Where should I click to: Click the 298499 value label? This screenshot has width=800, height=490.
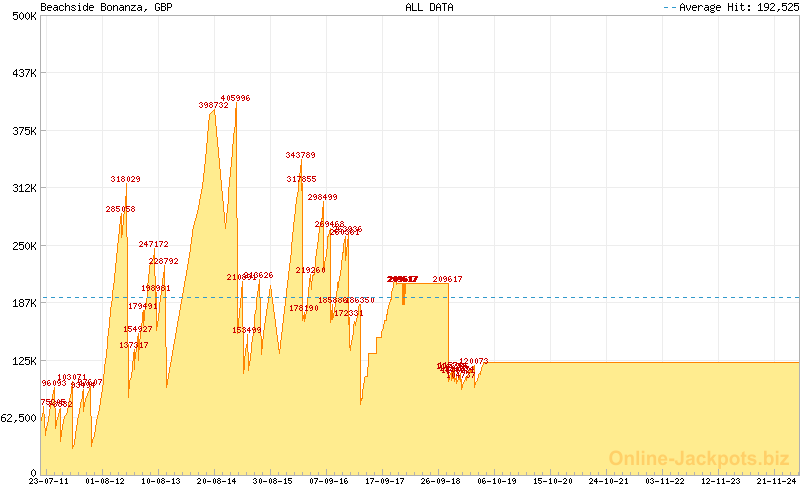pos(322,197)
